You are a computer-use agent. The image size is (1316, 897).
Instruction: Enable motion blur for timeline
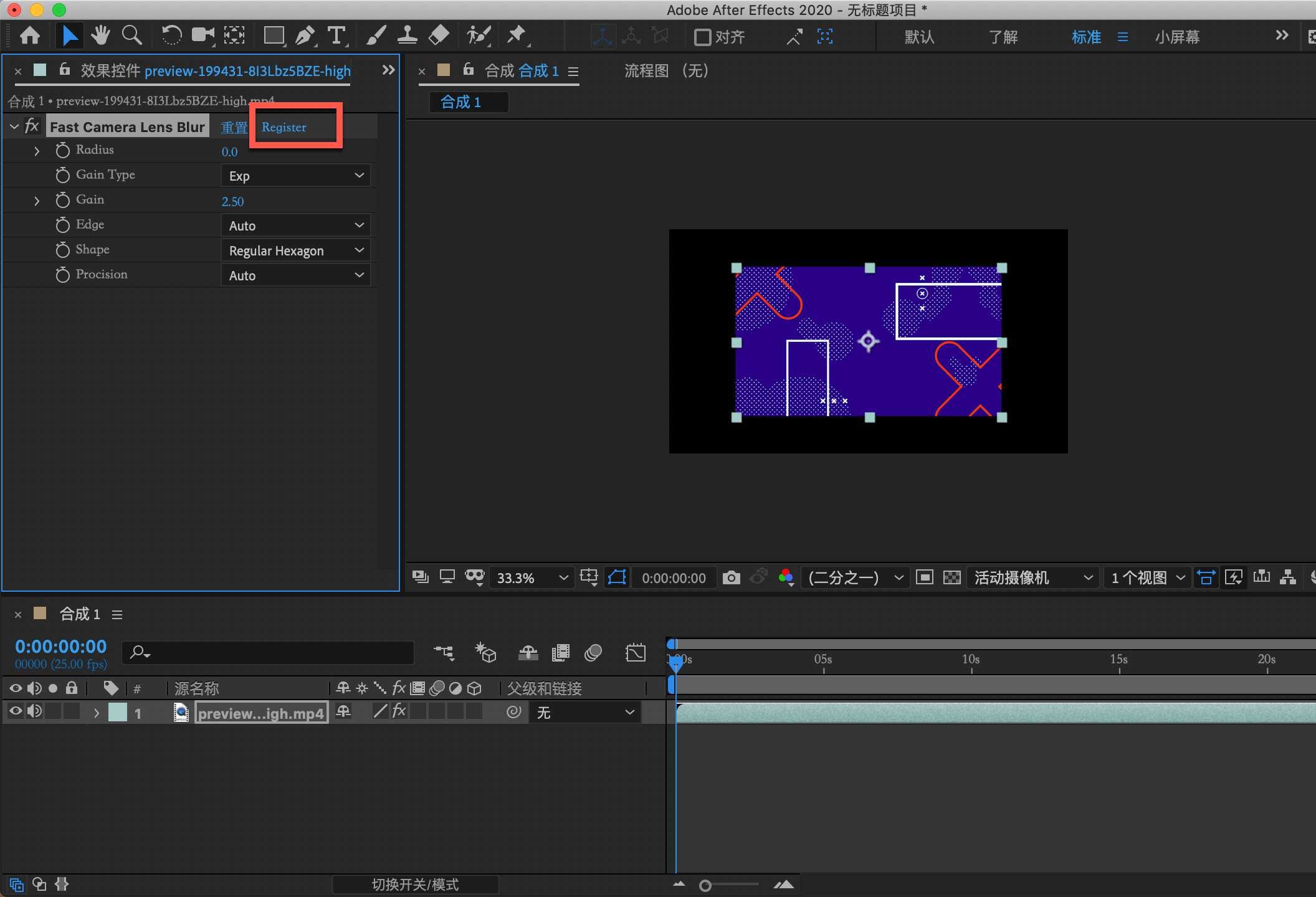click(x=593, y=653)
